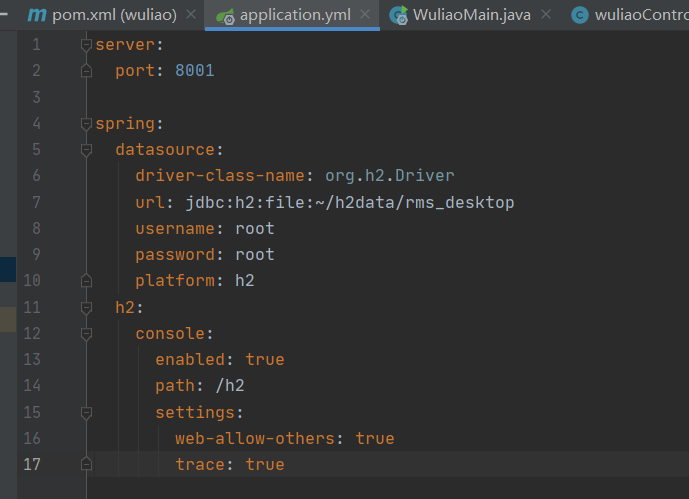Click the wuliaoController tab class icon
Image resolution: width=689 pixels, height=499 pixels.
579,16
